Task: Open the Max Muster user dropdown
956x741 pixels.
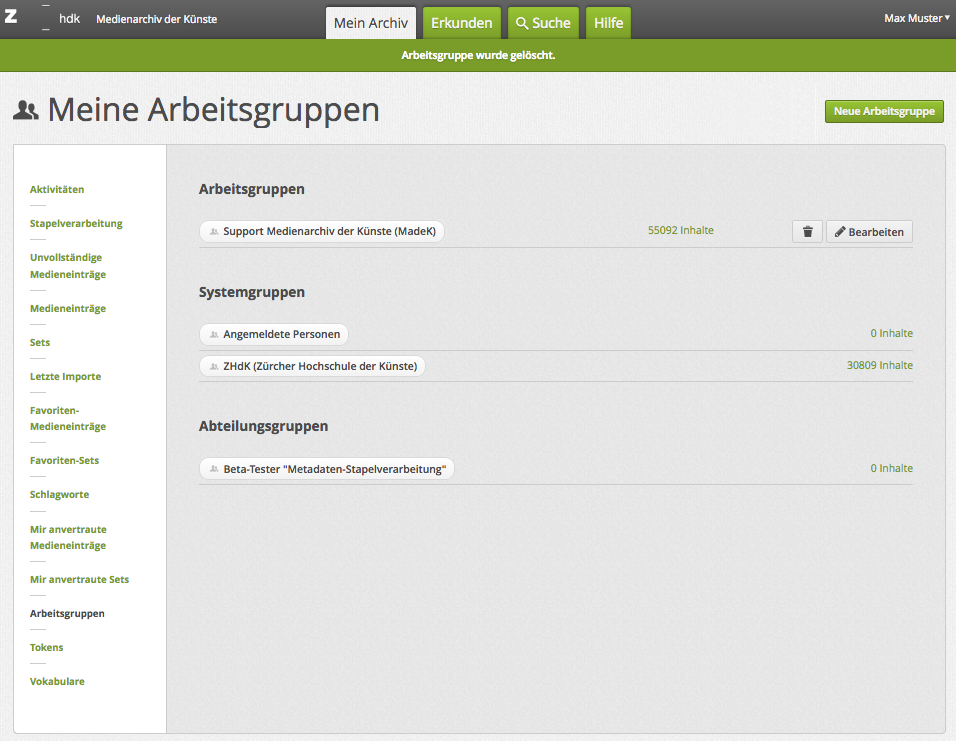Action: point(916,18)
